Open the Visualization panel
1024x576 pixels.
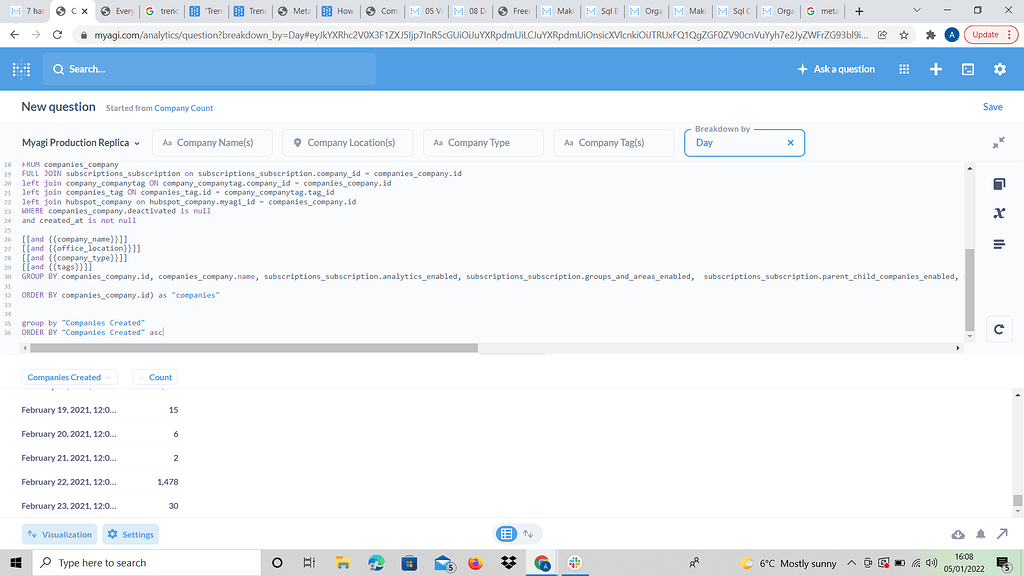point(59,534)
